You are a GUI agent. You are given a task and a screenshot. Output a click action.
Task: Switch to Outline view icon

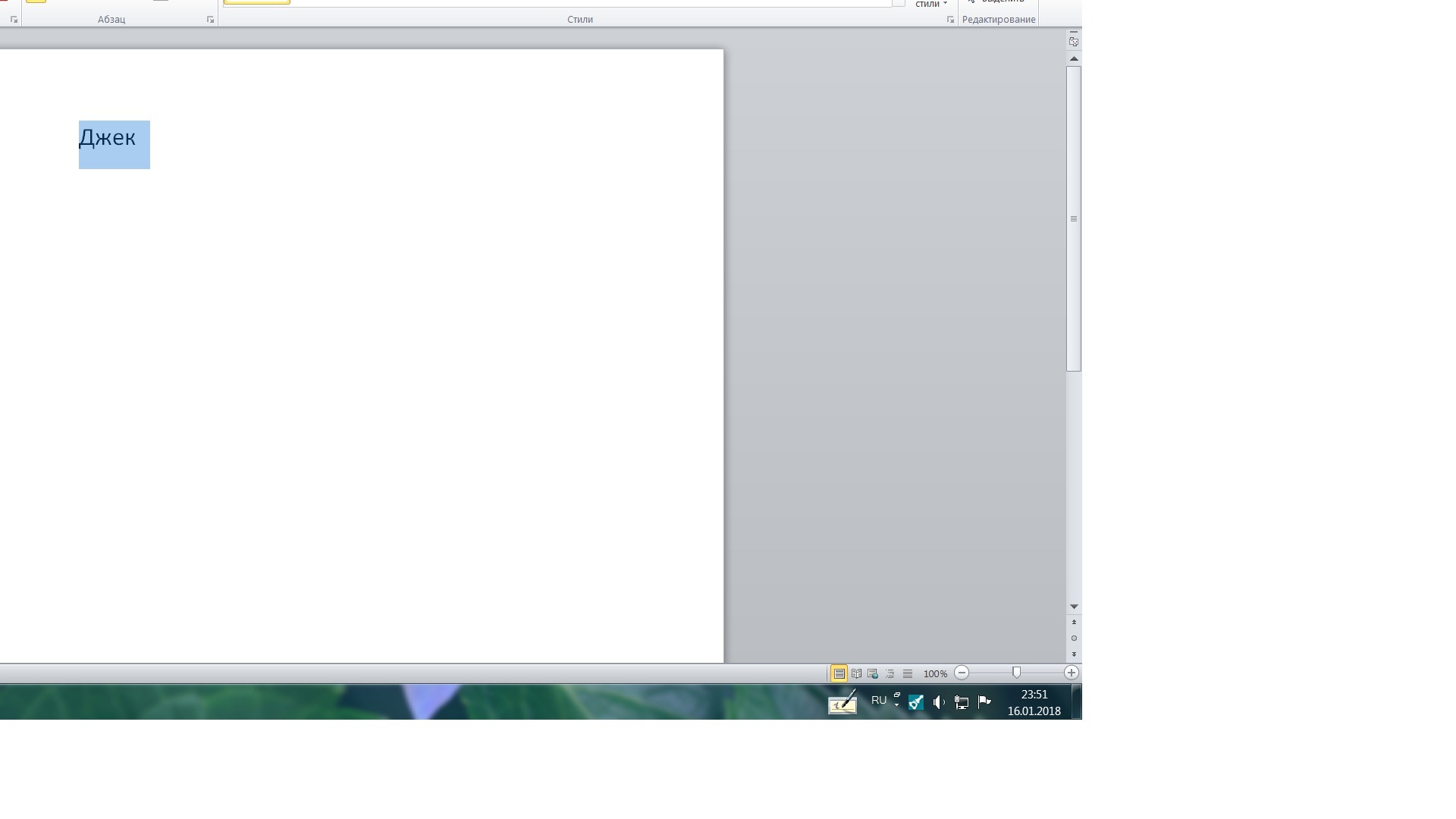pyautogui.click(x=890, y=673)
